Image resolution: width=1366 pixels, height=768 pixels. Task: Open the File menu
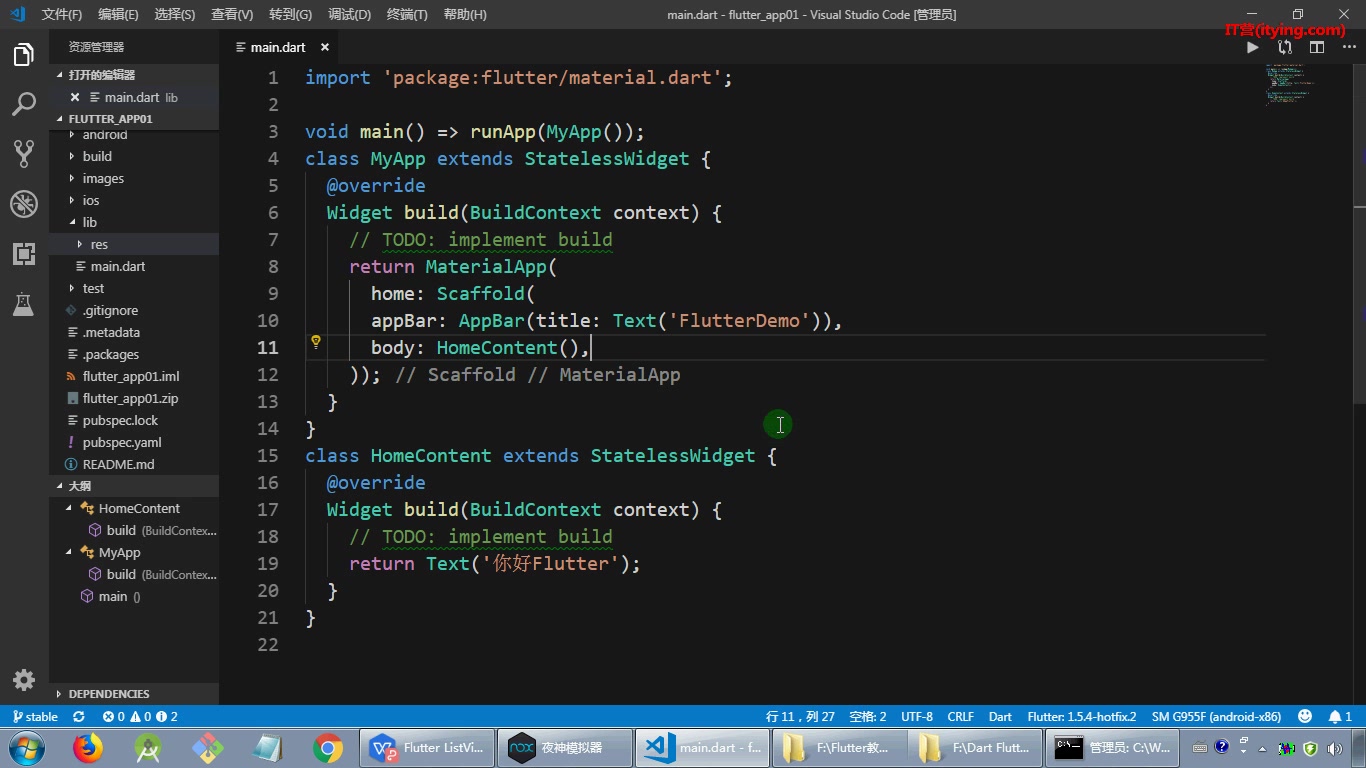(x=62, y=14)
